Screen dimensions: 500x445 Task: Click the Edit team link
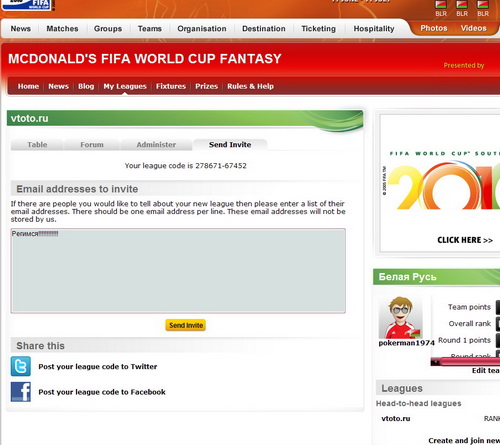coord(486,370)
